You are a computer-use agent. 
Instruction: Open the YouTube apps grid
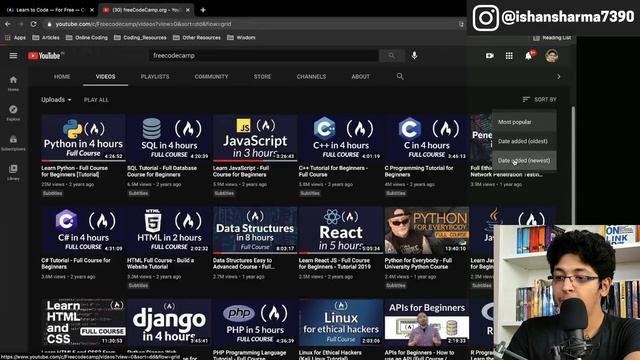[509, 56]
